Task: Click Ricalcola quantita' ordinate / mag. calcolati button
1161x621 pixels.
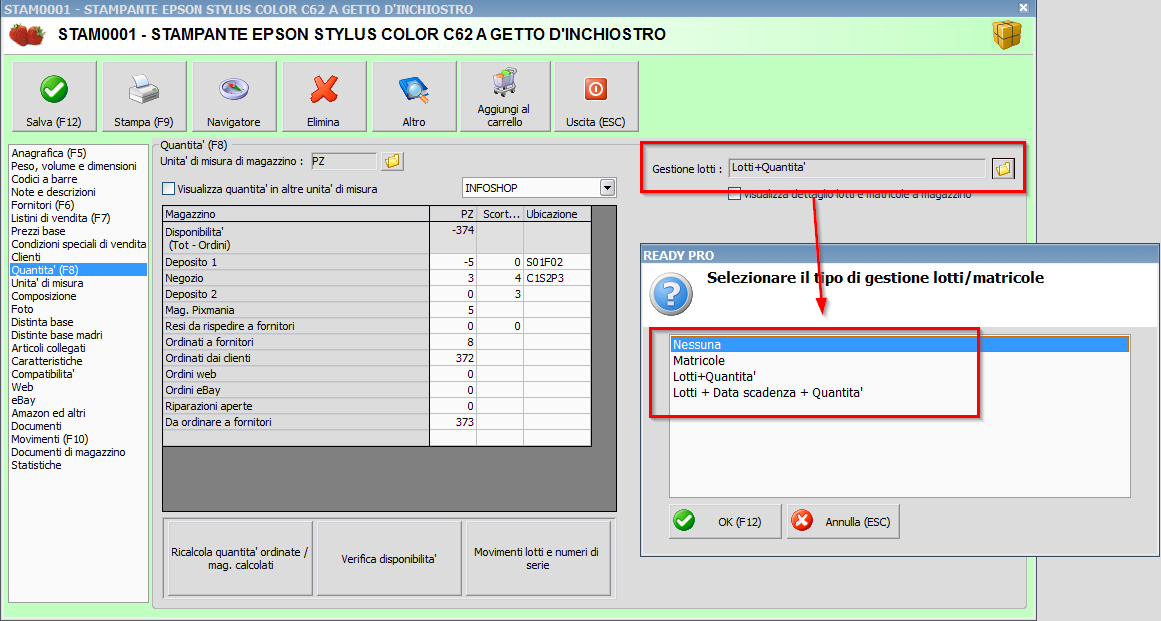Action: point(239,558)
